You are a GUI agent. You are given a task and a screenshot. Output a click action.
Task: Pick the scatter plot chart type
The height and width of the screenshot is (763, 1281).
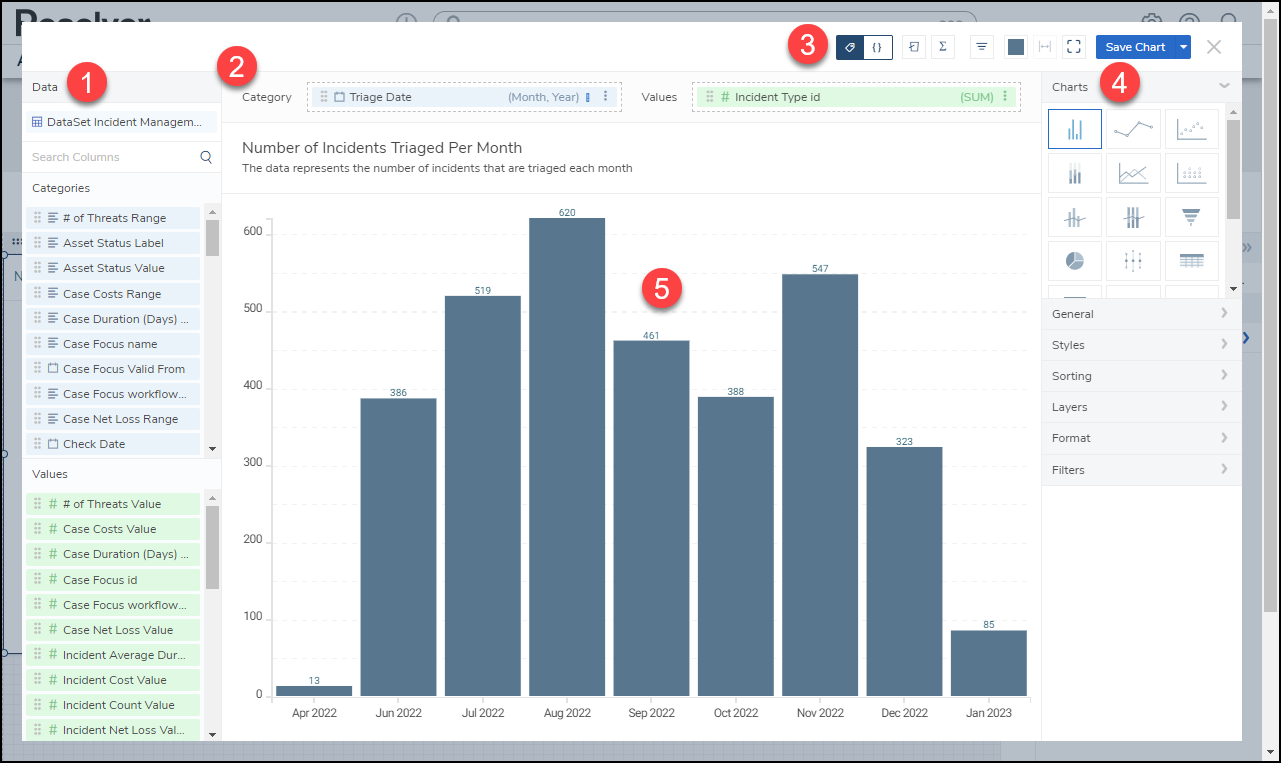pyautogui.click(x=1191, y=129)
